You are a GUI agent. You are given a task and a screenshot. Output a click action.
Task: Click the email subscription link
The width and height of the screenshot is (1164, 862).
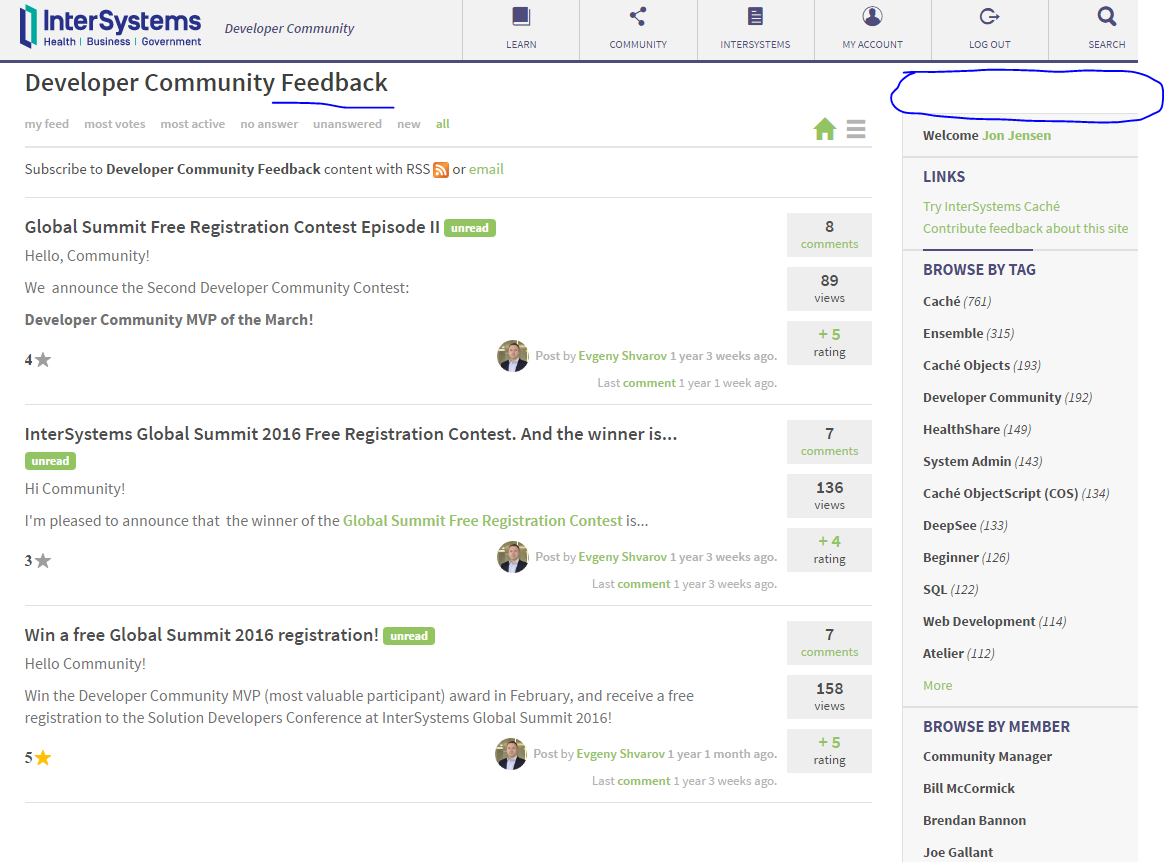coord(486,169)
